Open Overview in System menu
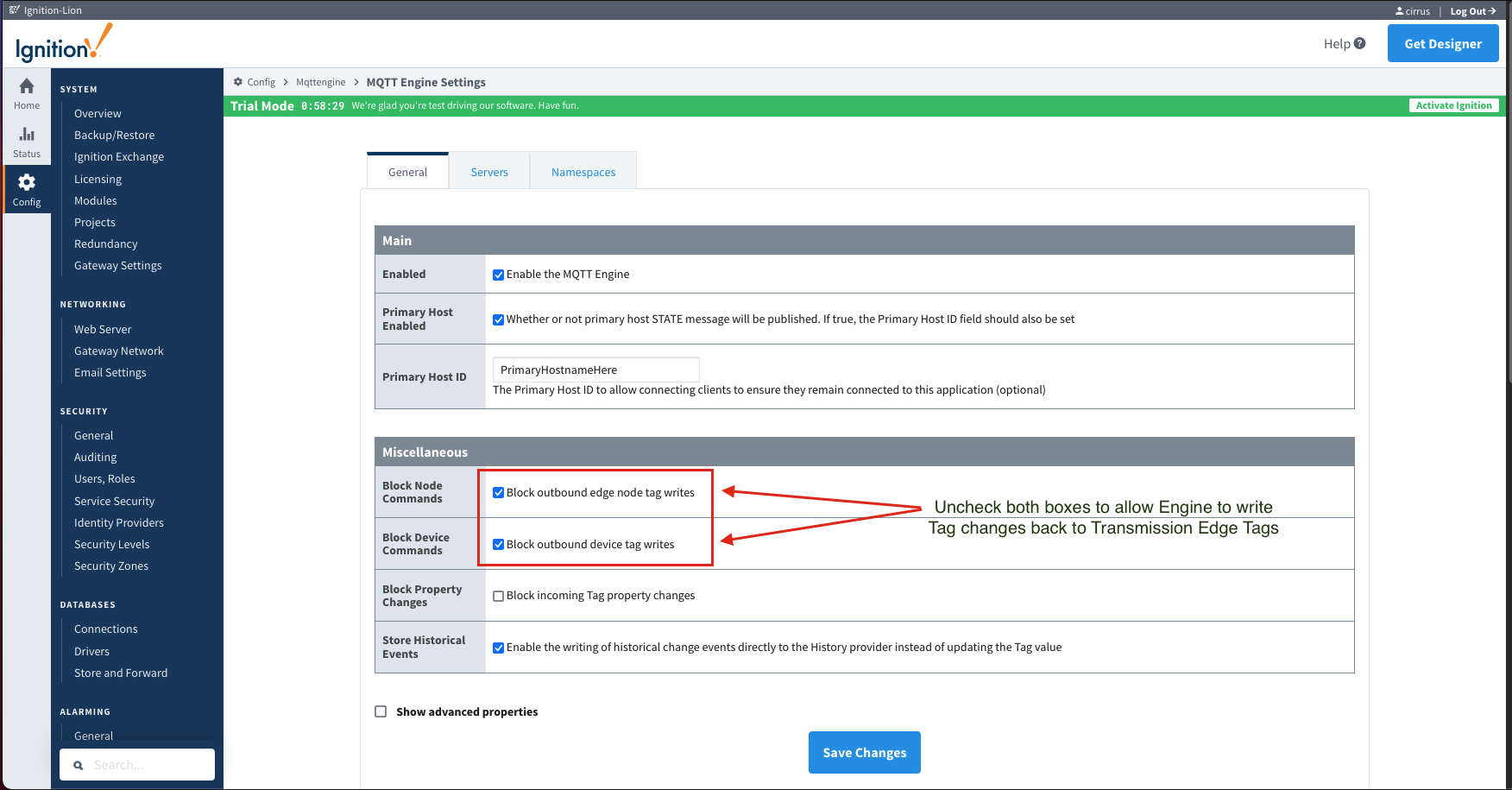The width and height of the screenshot is (1512, 790). tap(98, 113)
